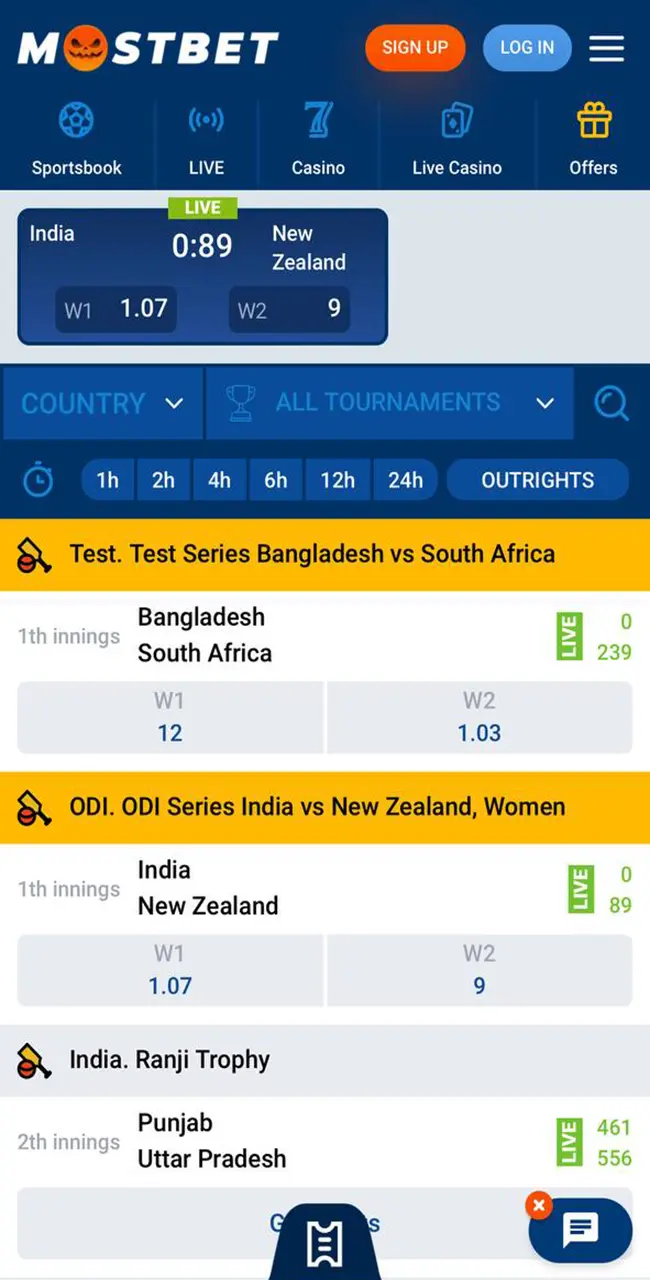
Task: Open Casino using the slot 7 icon
Action: pyautogui.click(x=318, y=118)
